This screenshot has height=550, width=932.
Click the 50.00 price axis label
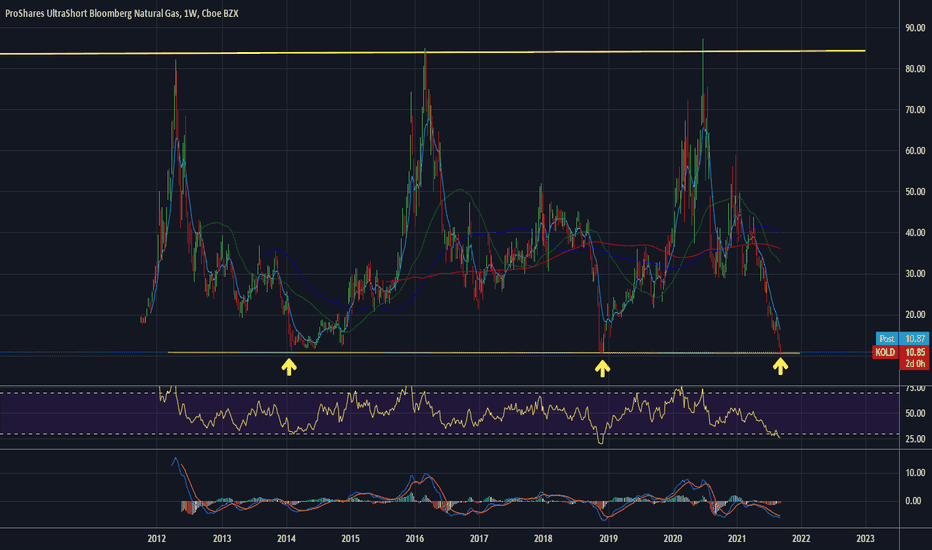915,192
